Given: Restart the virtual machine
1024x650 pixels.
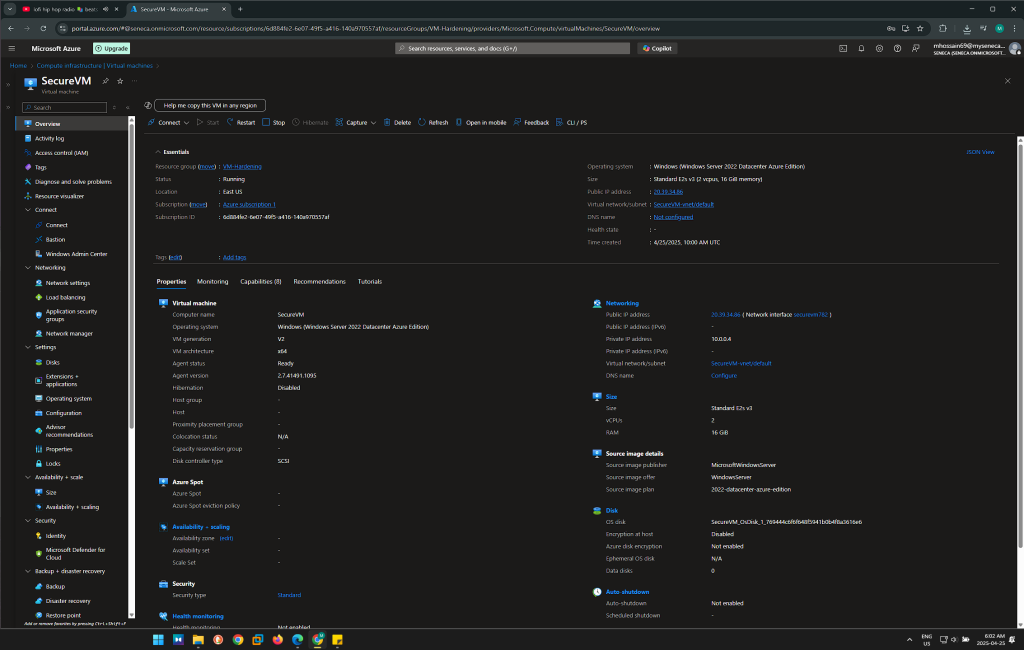Looking at the screenshot, I should click(241, 122).
